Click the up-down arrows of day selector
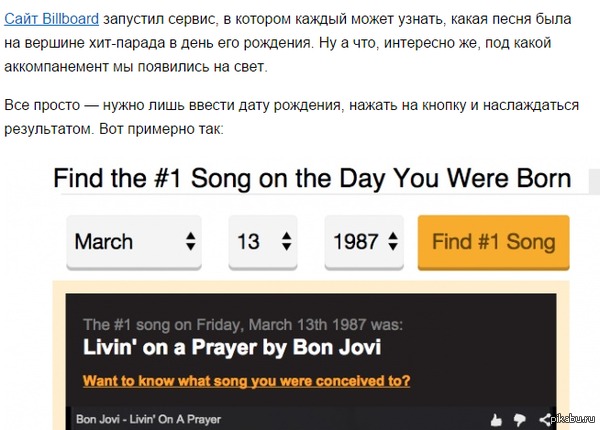The width and height of the screenshot is (600, 430). 286,242
